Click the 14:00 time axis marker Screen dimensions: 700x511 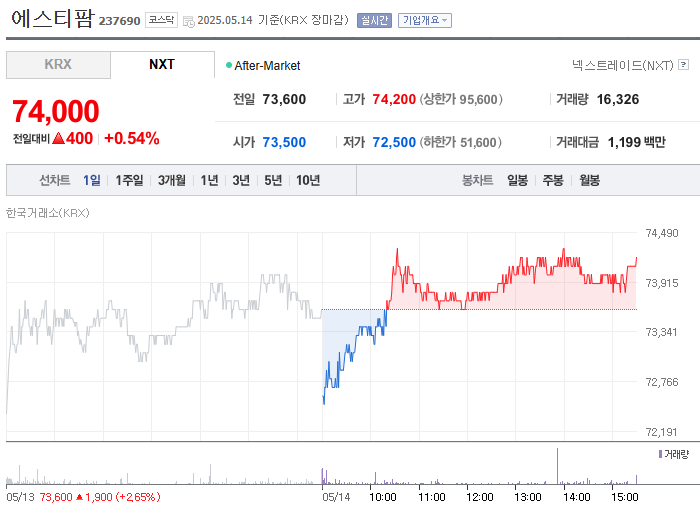[577, 497]
